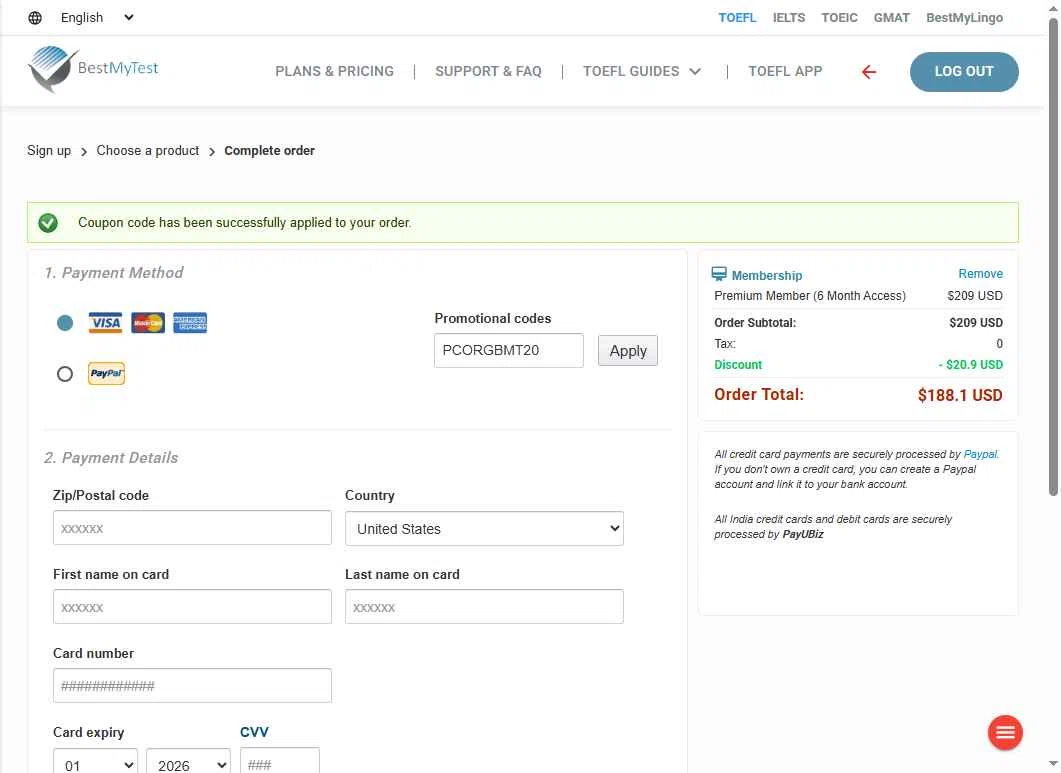Click the Membership heading
This screenshot has width=1061, height=773.
tap(767, 275)
